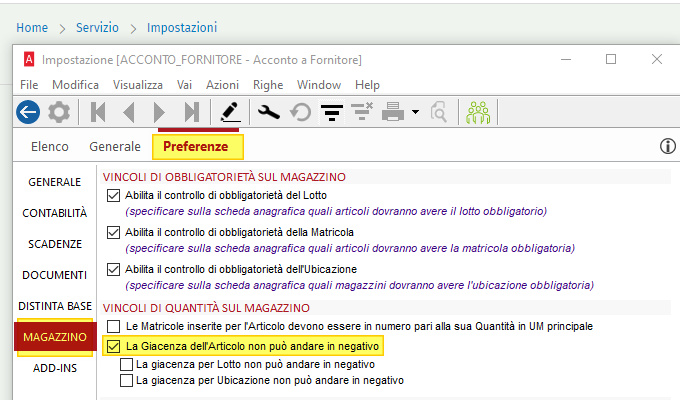Close the Impostazione window
Viewport: 680px width, 400px height.
click(657, 59)
